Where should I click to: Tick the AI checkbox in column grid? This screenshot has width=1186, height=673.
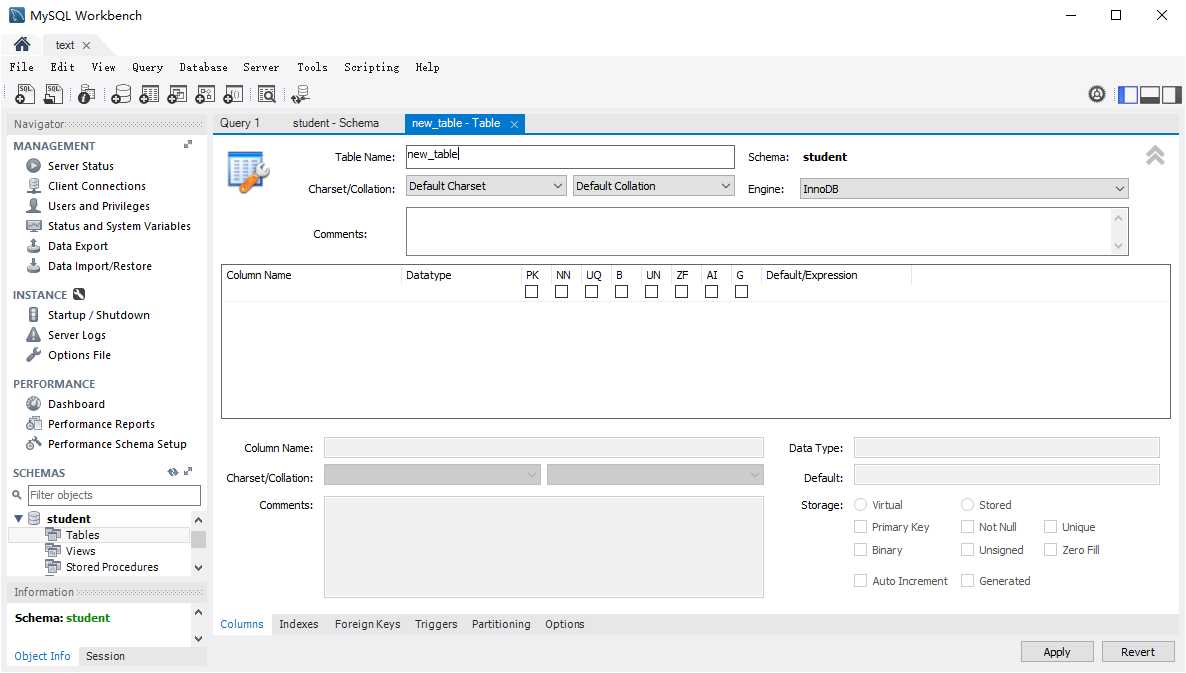click(x=712, y=292)
